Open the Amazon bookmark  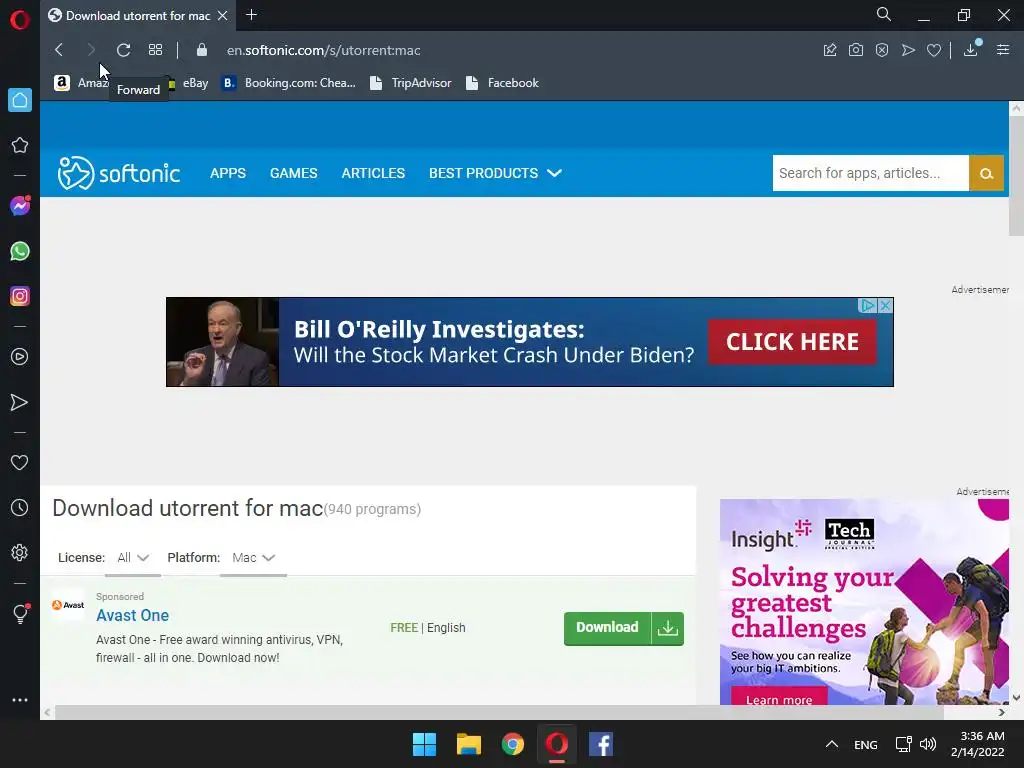click(81, 83)
